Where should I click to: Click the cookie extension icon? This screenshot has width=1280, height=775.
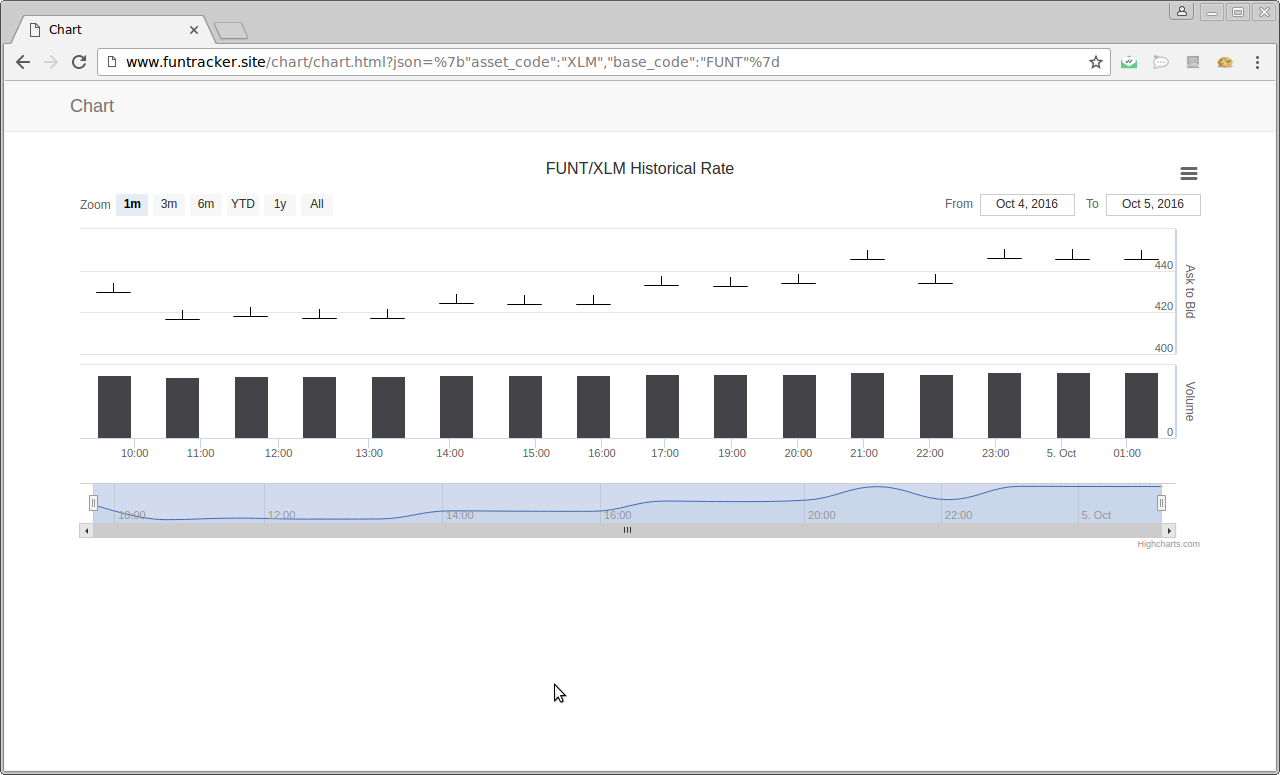1224,62
